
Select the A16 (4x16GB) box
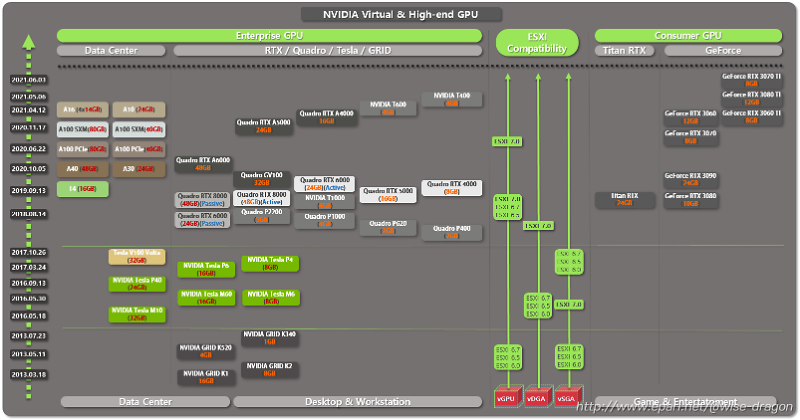click(83, 109)
